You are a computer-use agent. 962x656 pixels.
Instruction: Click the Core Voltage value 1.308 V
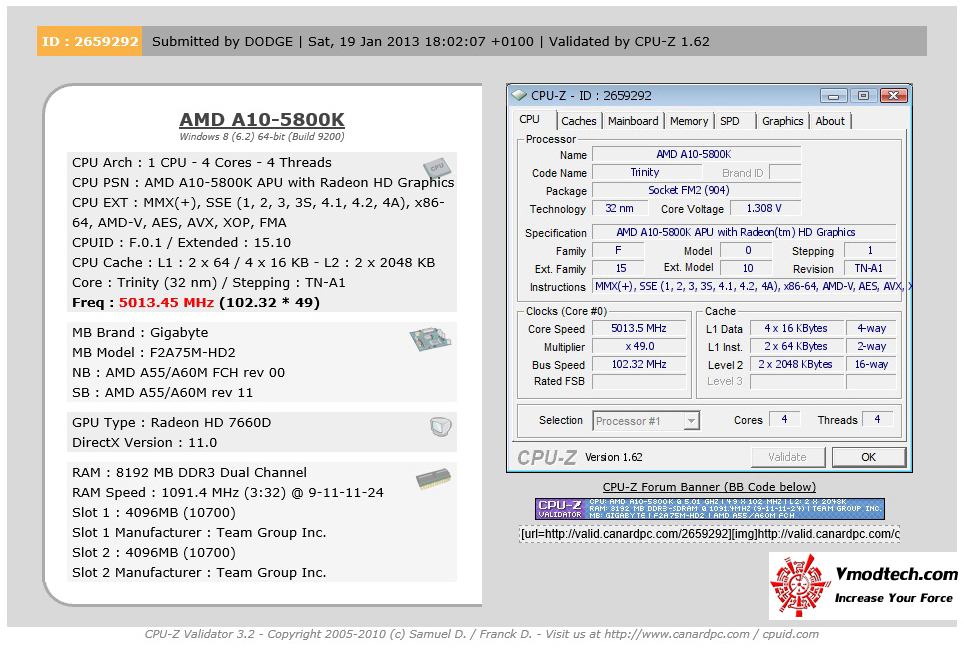point(764,209)
